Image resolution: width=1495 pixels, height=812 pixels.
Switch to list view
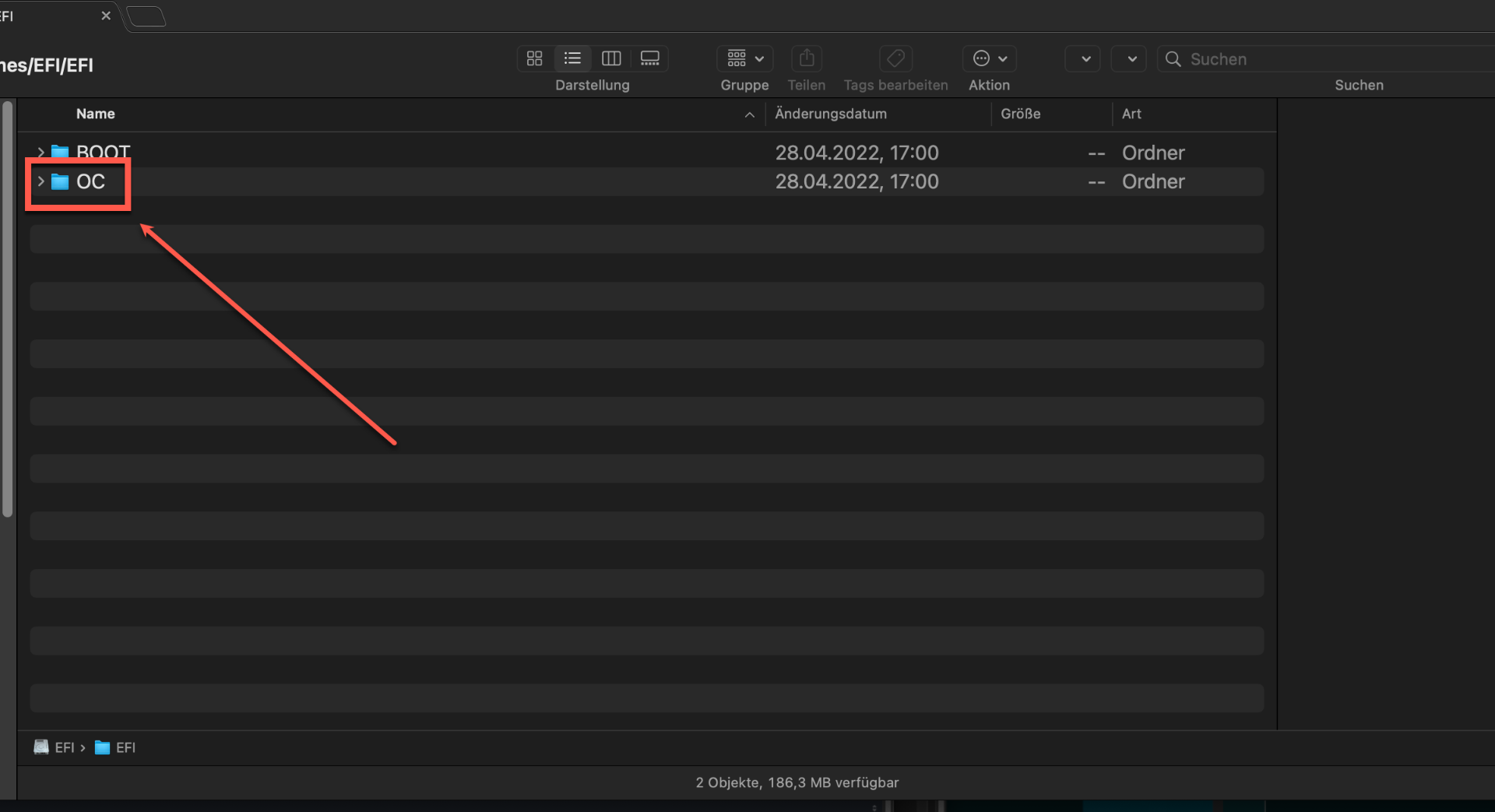pyautogui.click(x=572, y=58)
